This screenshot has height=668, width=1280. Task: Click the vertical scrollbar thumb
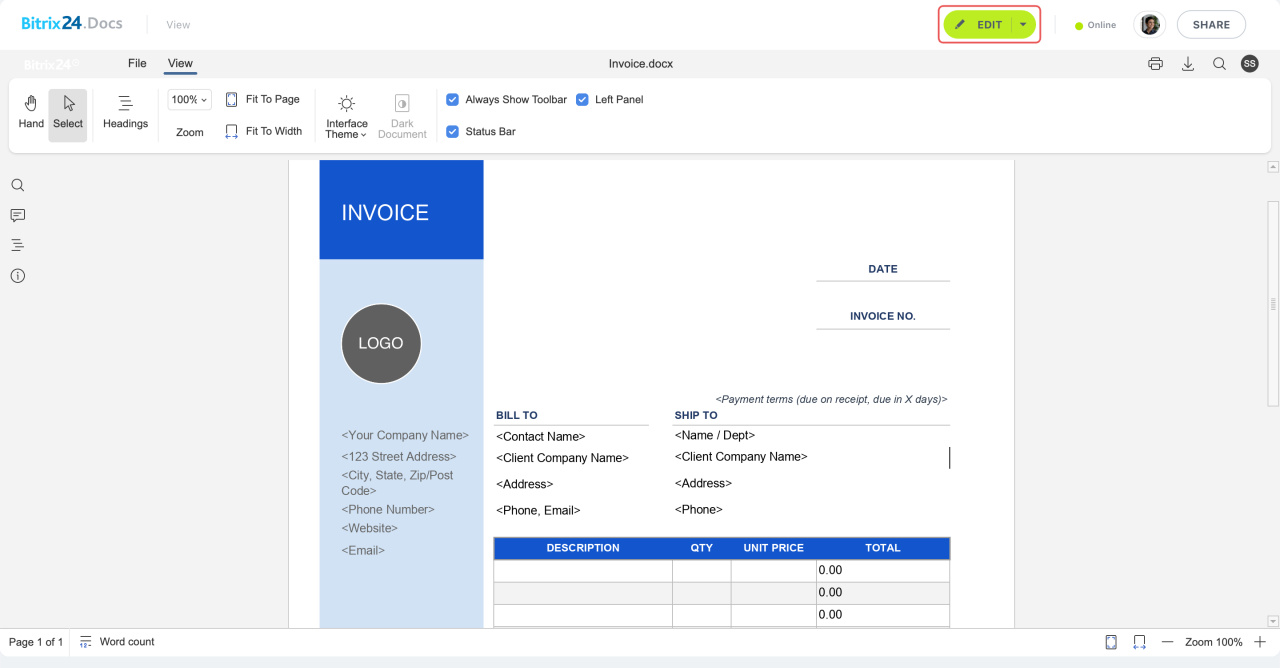coord(1273,303)
